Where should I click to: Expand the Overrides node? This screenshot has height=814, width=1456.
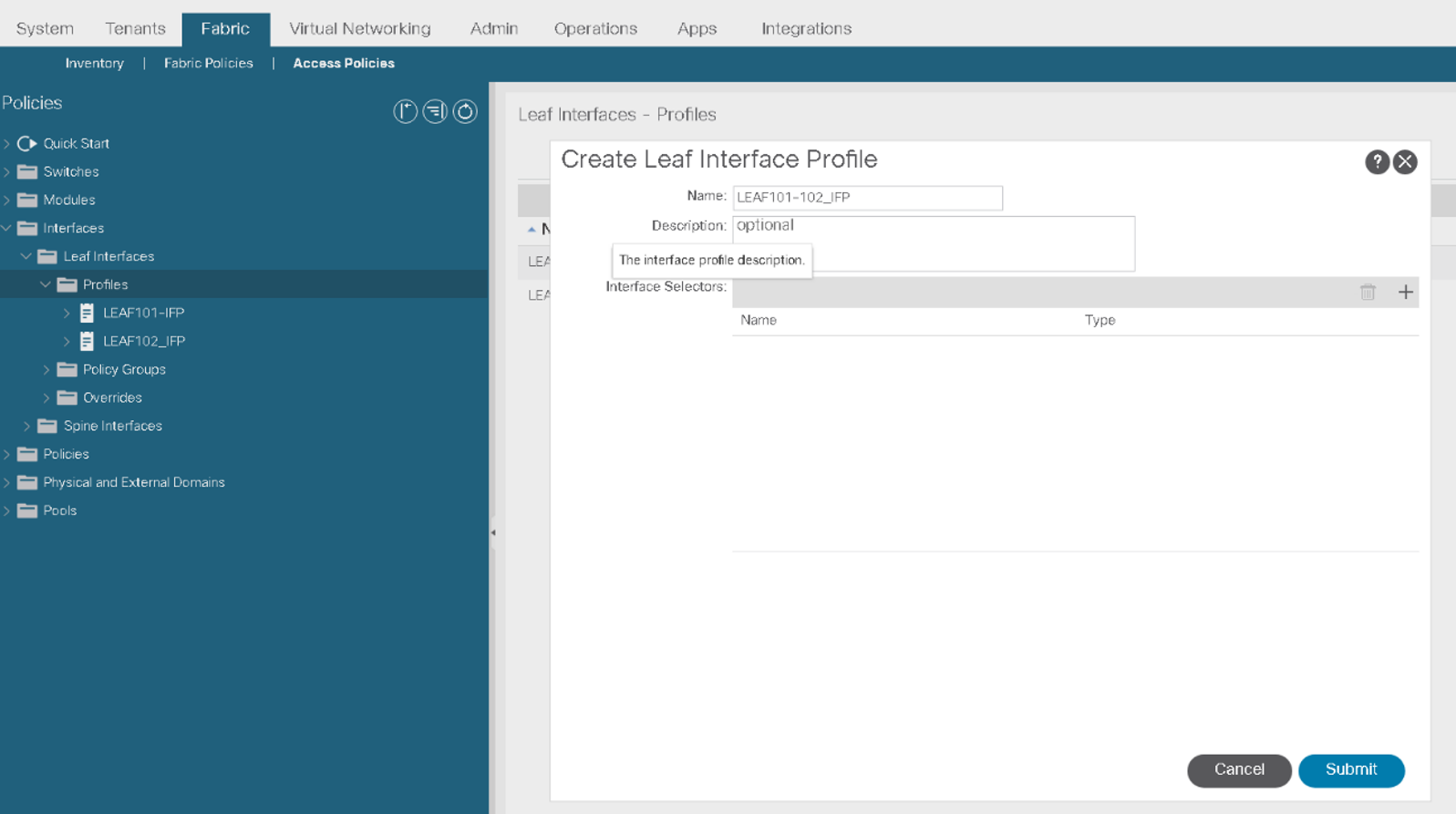click(x=46, y=397)
